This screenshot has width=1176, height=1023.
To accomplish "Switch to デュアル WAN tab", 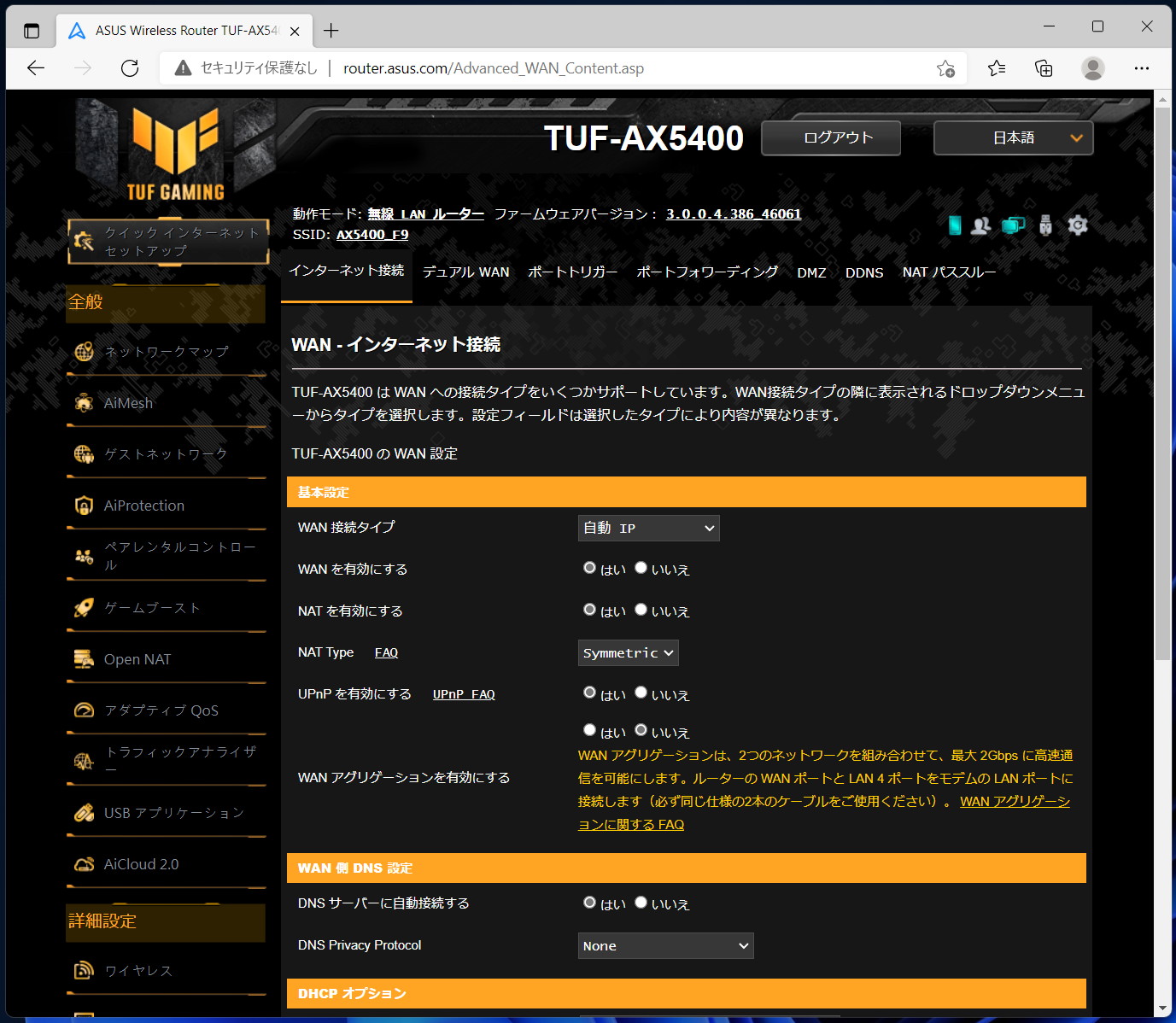I will (x=466, y=272).
